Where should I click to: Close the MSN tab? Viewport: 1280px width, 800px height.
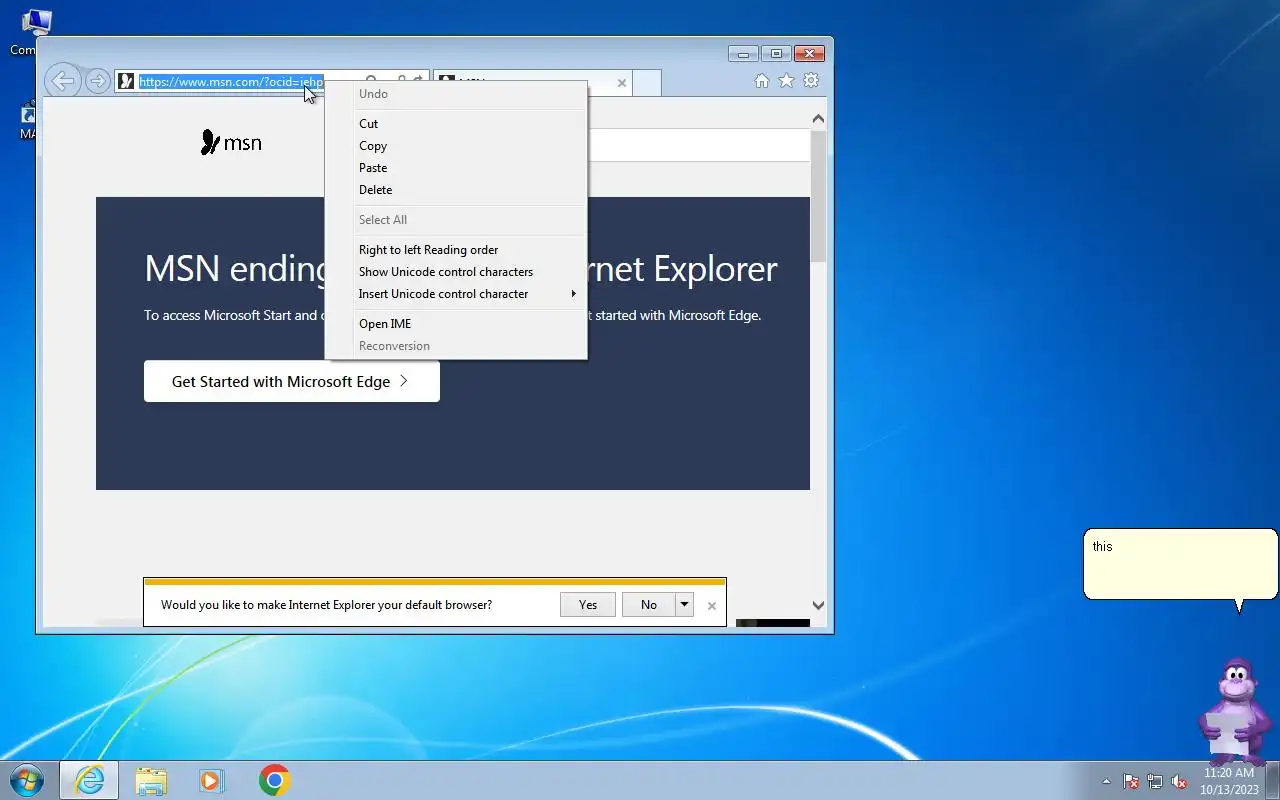pos(621,83)
